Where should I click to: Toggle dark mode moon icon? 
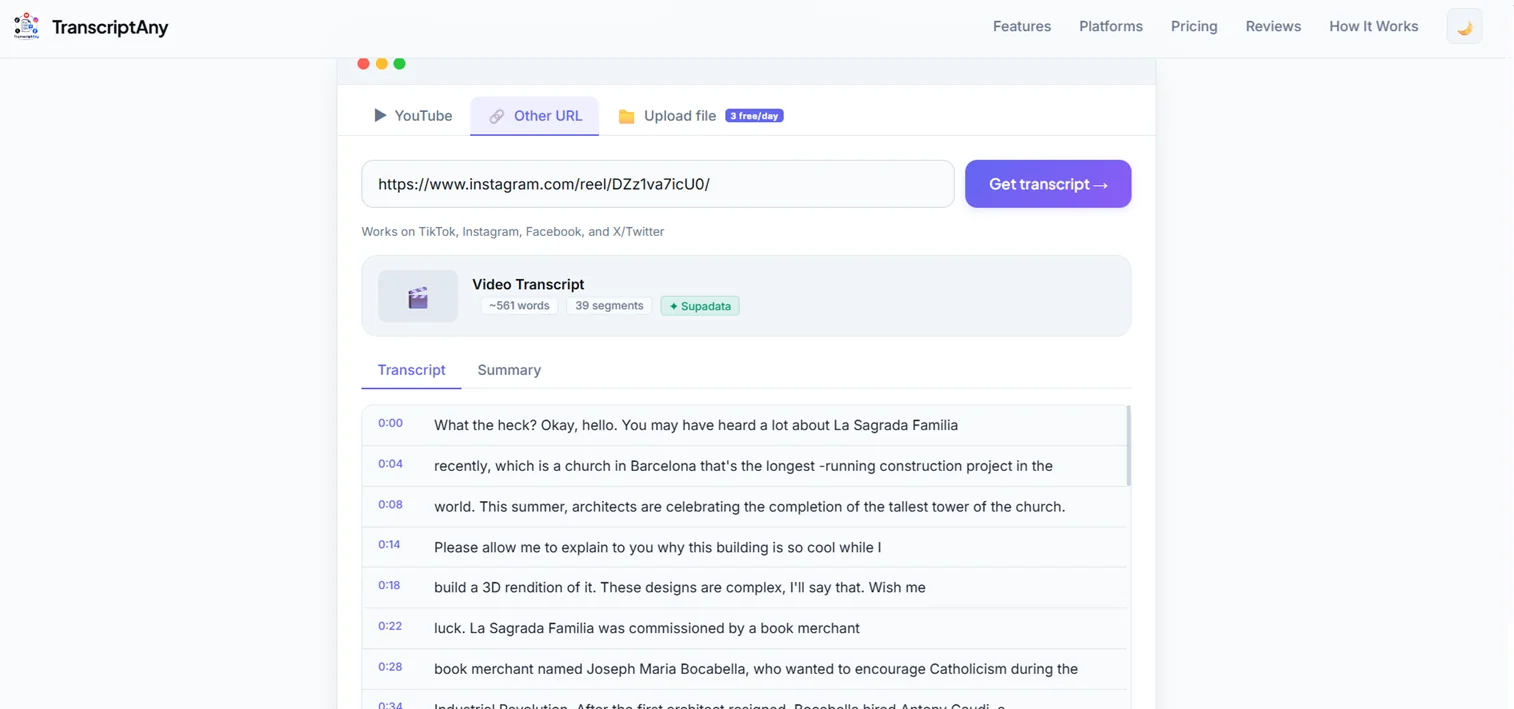coord(1464,27)
